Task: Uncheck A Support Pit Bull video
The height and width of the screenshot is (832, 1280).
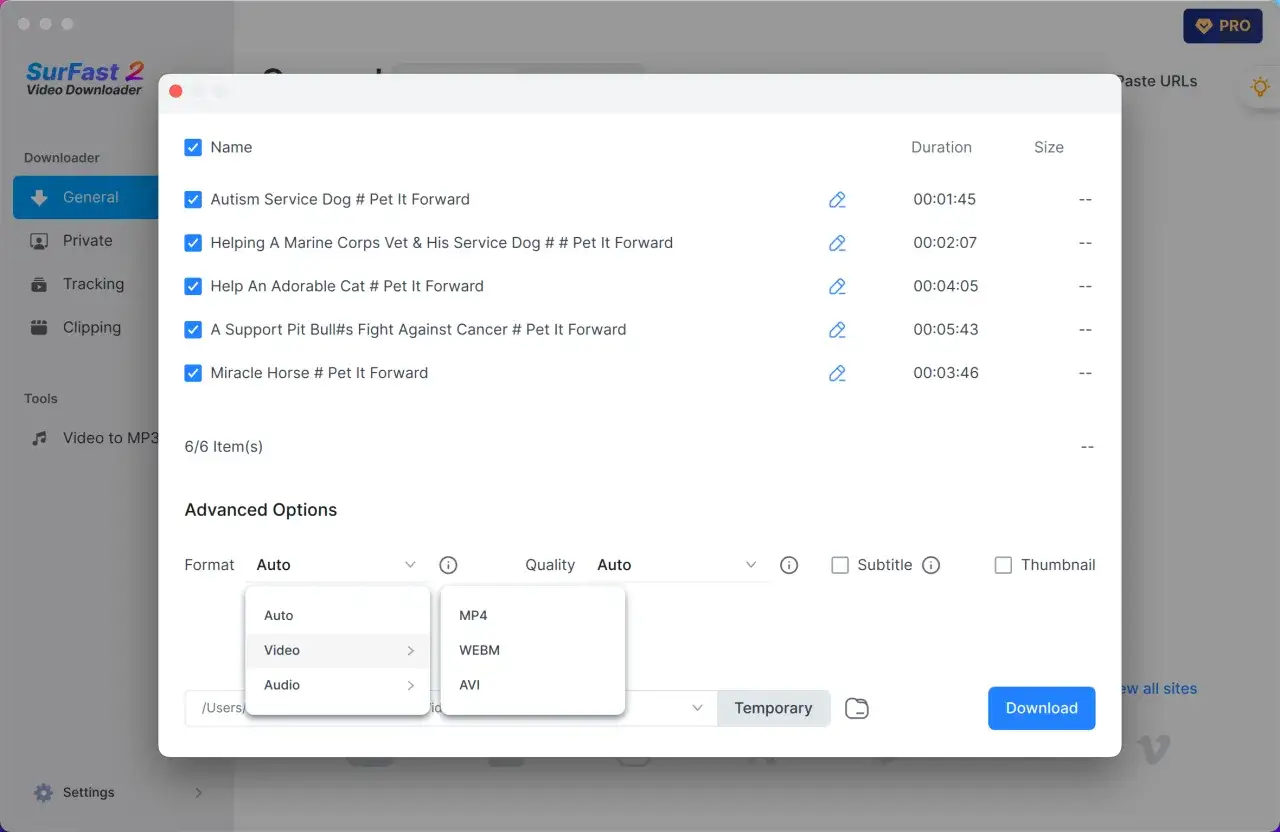Action: click(x=193, y=329)
